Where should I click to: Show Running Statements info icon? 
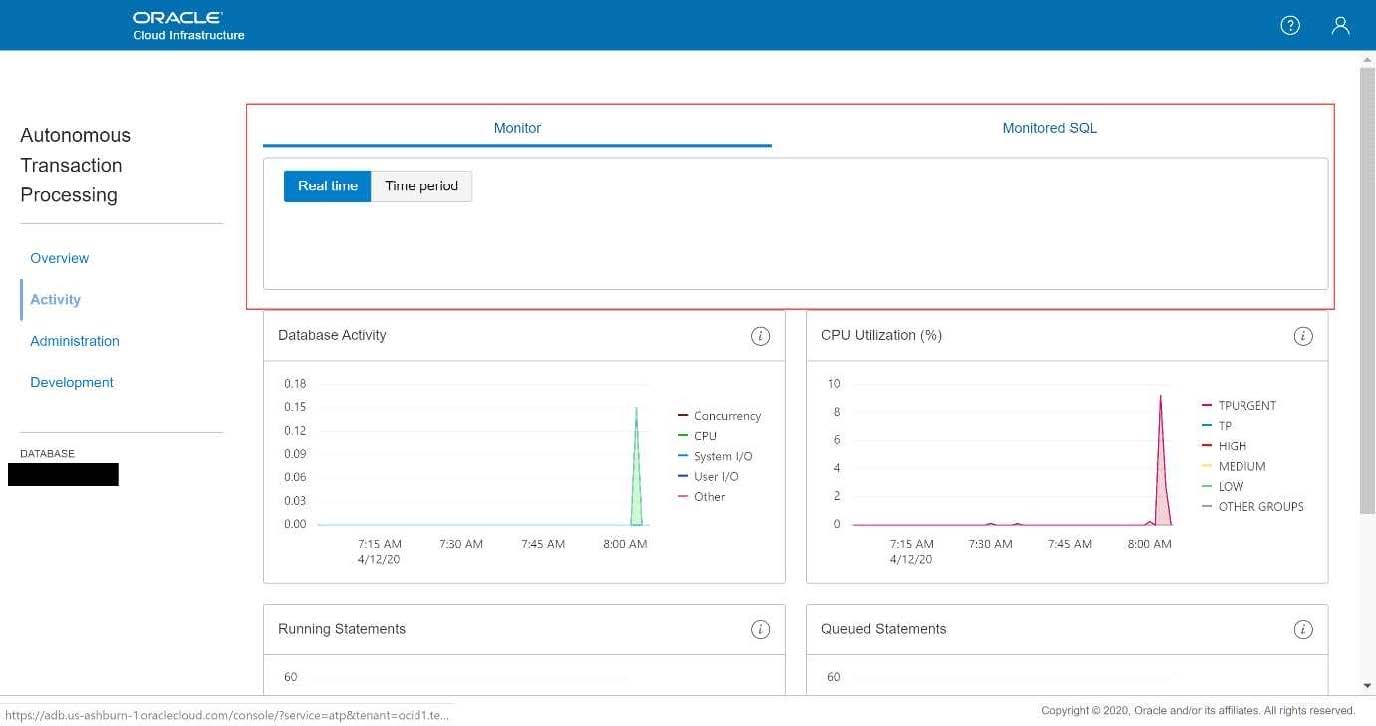[760, 629]
